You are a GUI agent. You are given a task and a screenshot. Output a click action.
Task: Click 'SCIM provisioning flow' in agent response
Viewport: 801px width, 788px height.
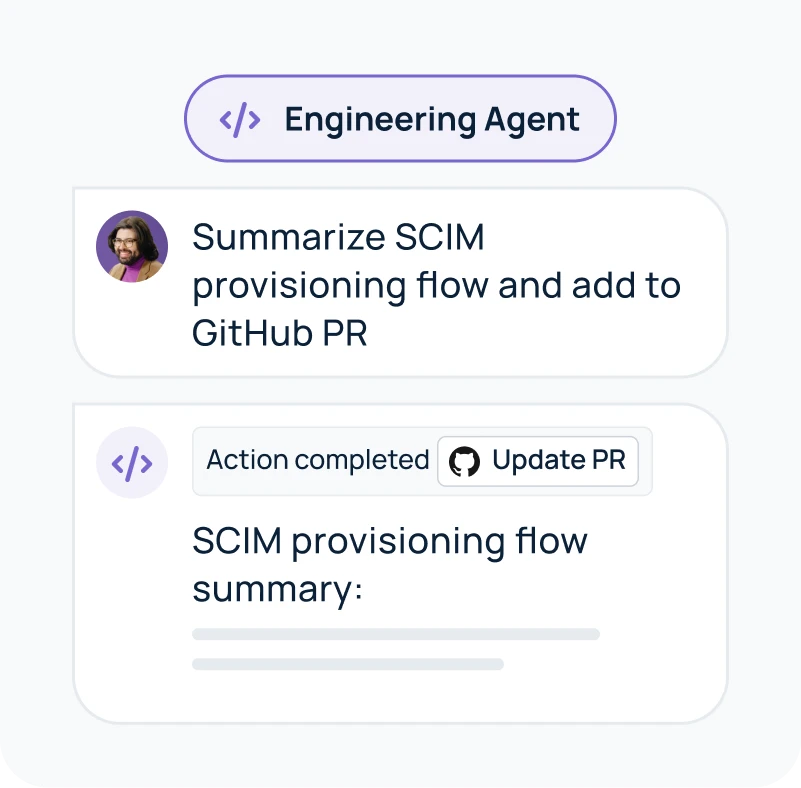click(390, 541)
